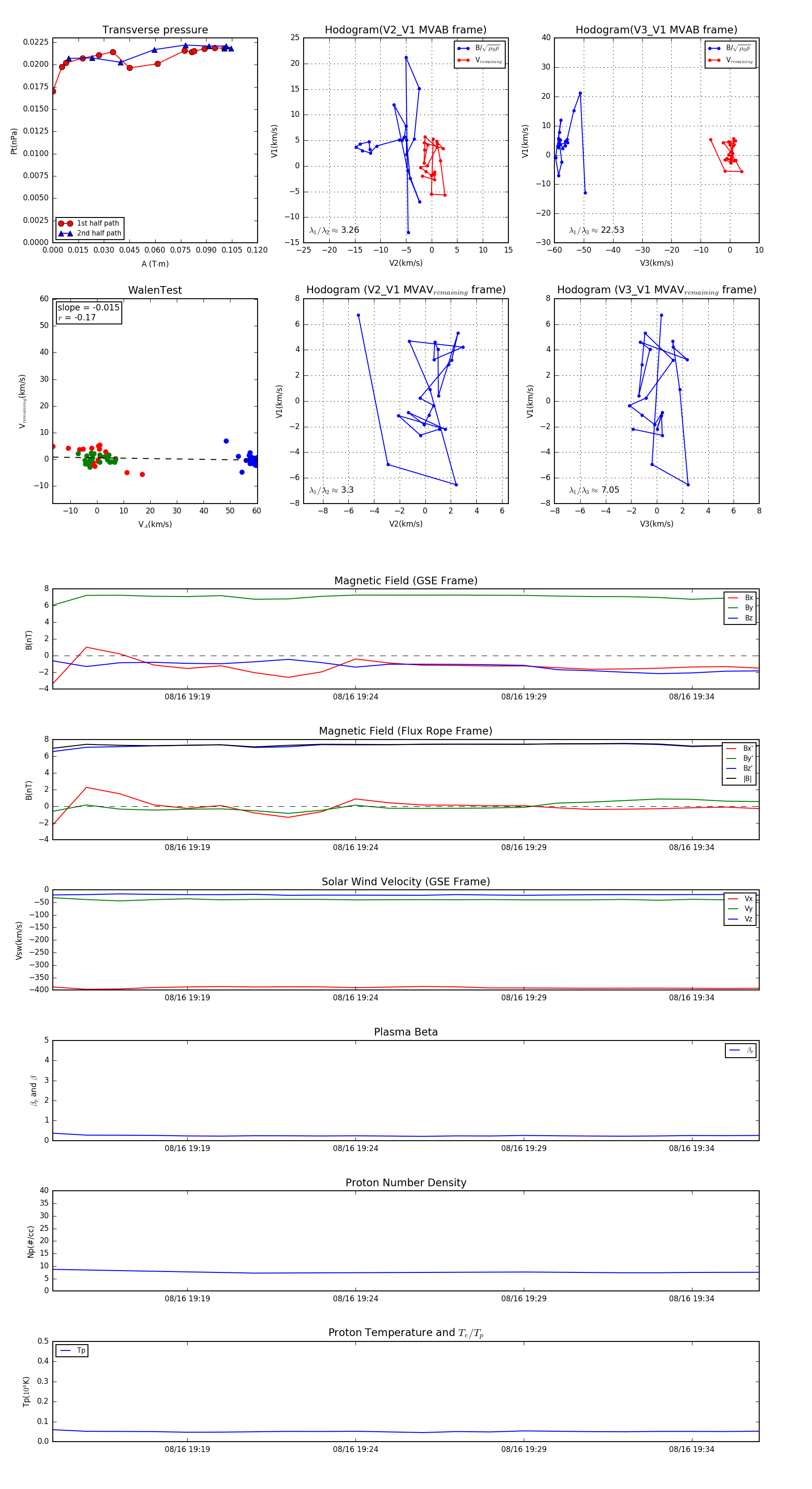Click the 'Hodogram (V3_V1 MVAV remaining frame)' title
Screen dimensions: 812x1489
coord(656,290)
